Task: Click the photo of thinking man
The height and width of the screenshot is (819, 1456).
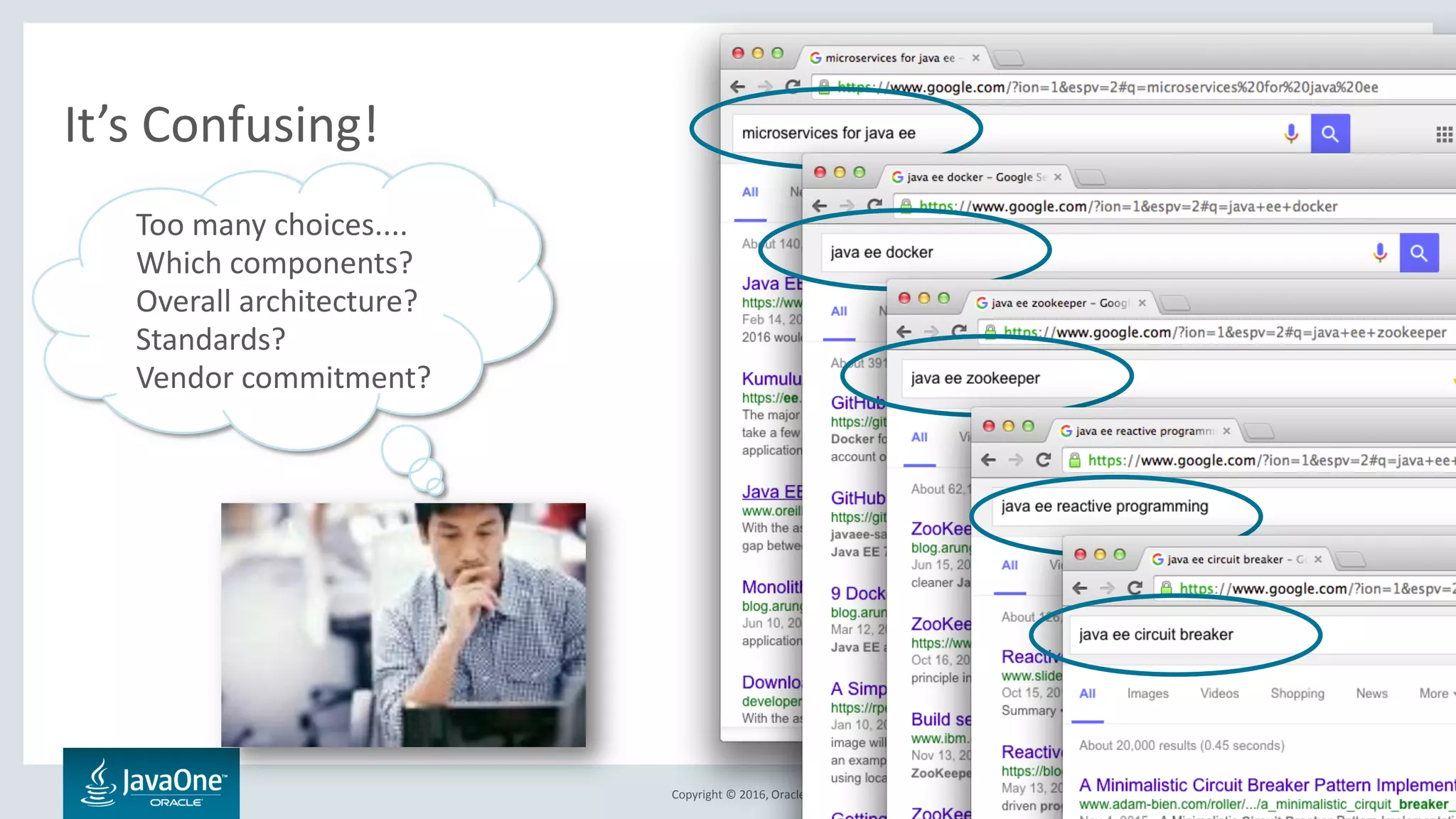Action: 403,625
